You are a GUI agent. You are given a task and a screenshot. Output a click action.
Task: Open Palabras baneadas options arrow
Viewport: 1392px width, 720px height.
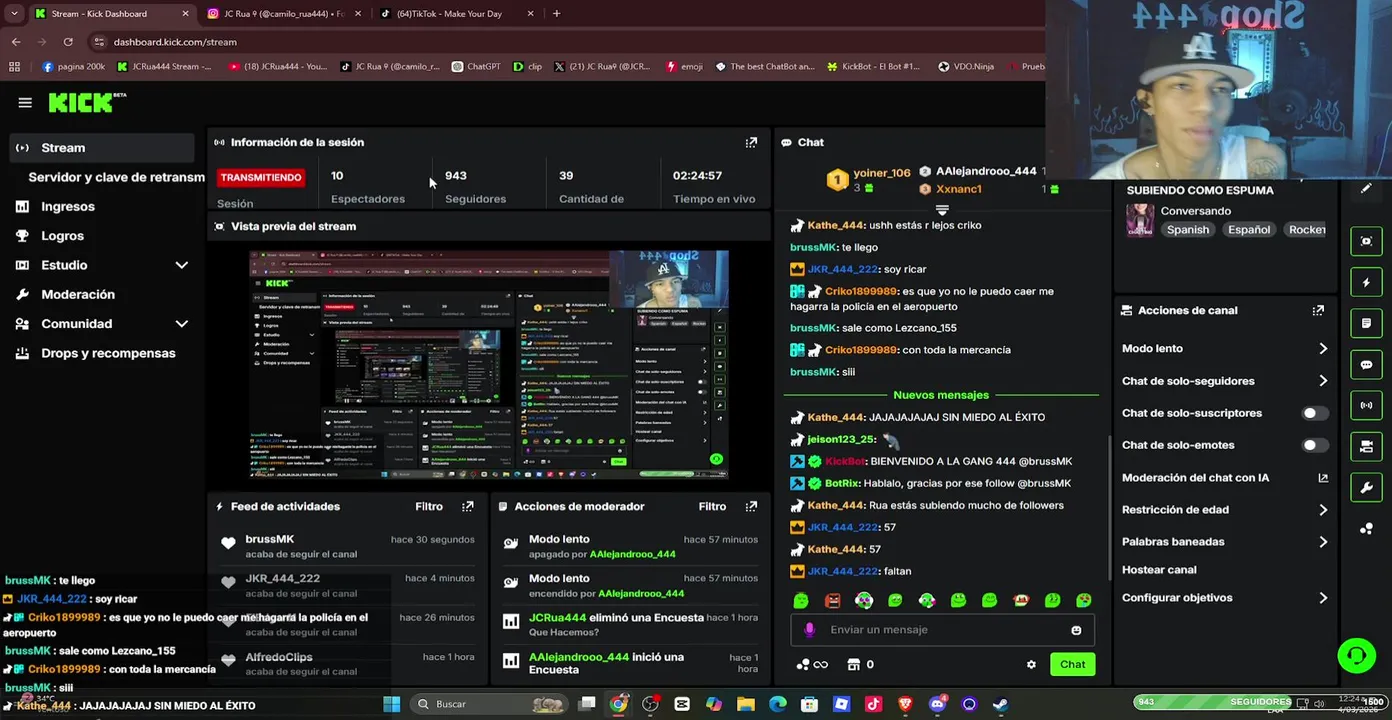coord(1323,542)
